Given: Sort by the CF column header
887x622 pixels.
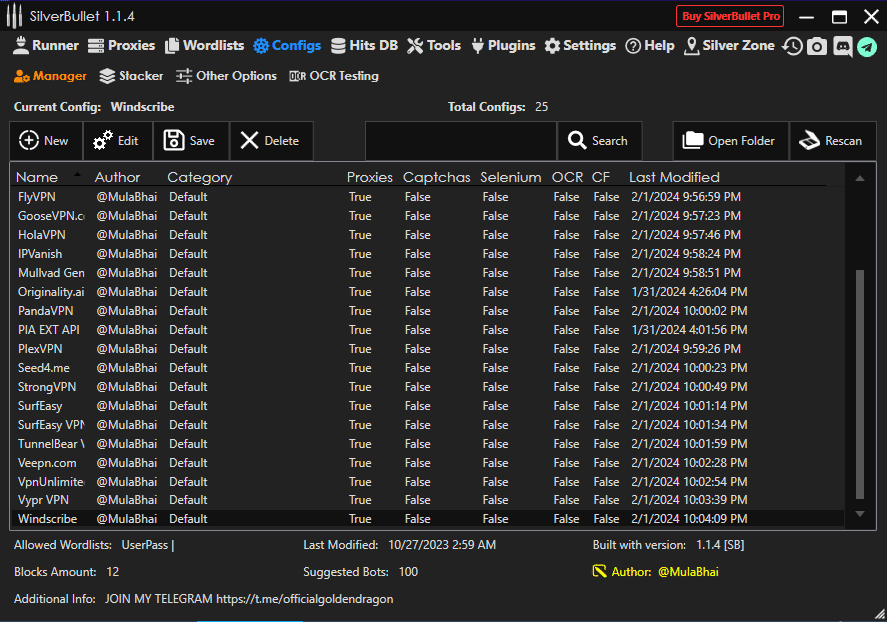Looking at the screenshot, I should (x=601, y=177).
